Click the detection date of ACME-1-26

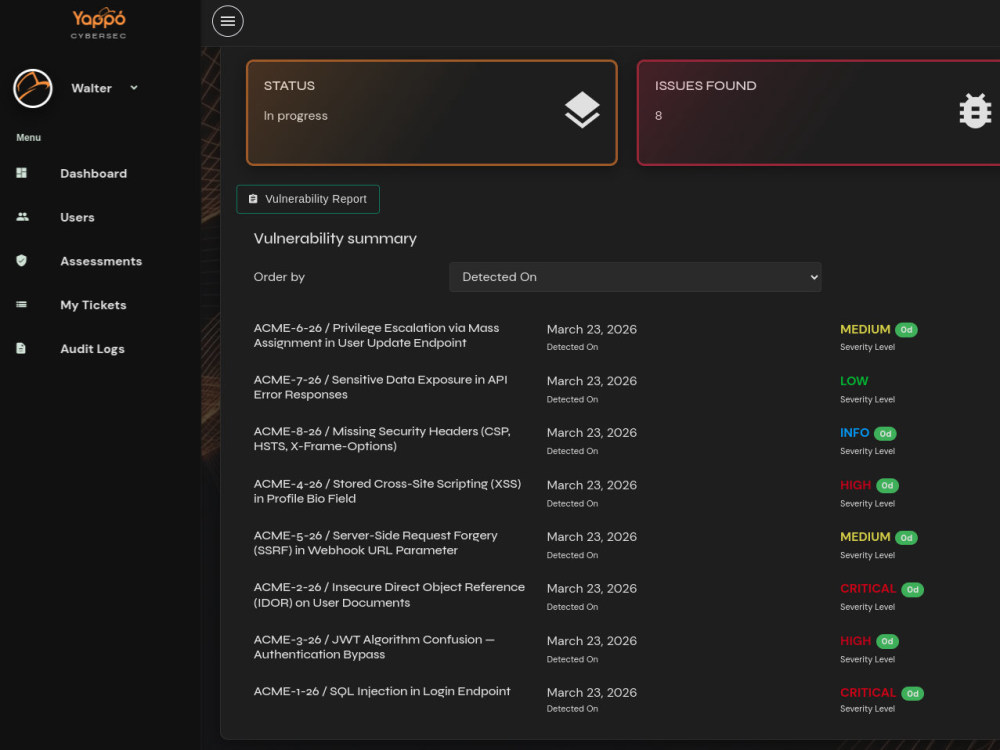(592, 692)
